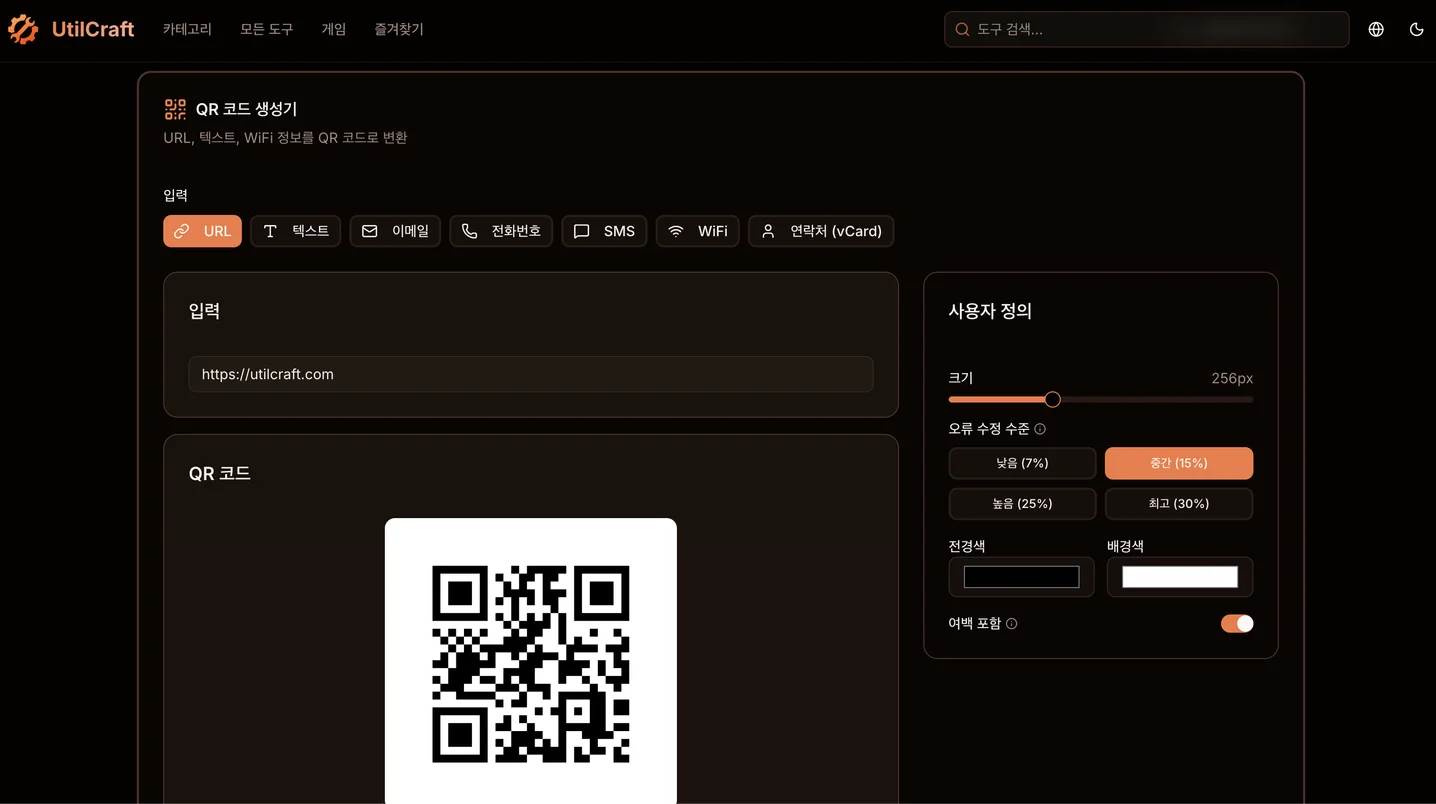Disable the 여백 포함 toggle
Image resolution: width=1436 pixels, height=804 pixels.
[x=1237, y=623]
